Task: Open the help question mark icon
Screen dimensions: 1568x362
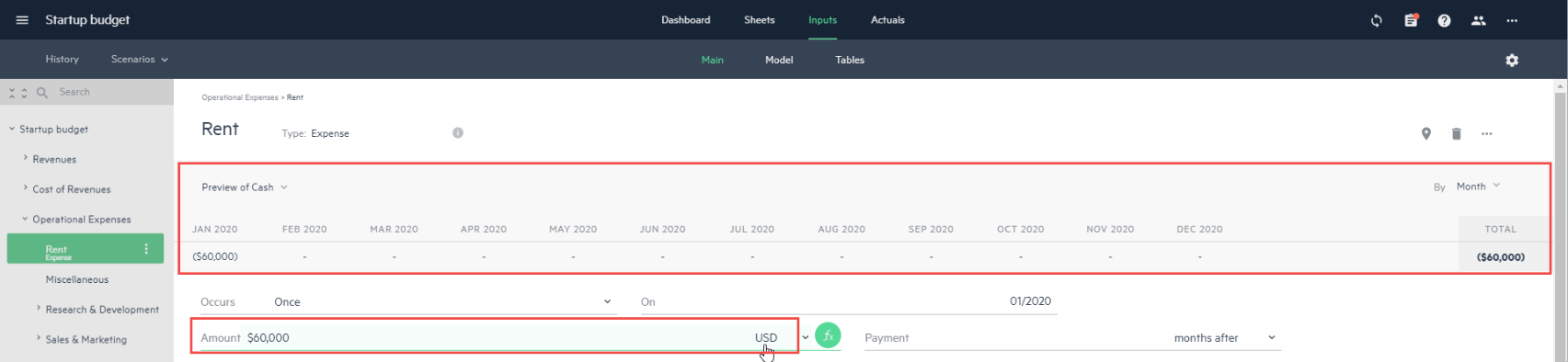Action: pos(1445,20)
